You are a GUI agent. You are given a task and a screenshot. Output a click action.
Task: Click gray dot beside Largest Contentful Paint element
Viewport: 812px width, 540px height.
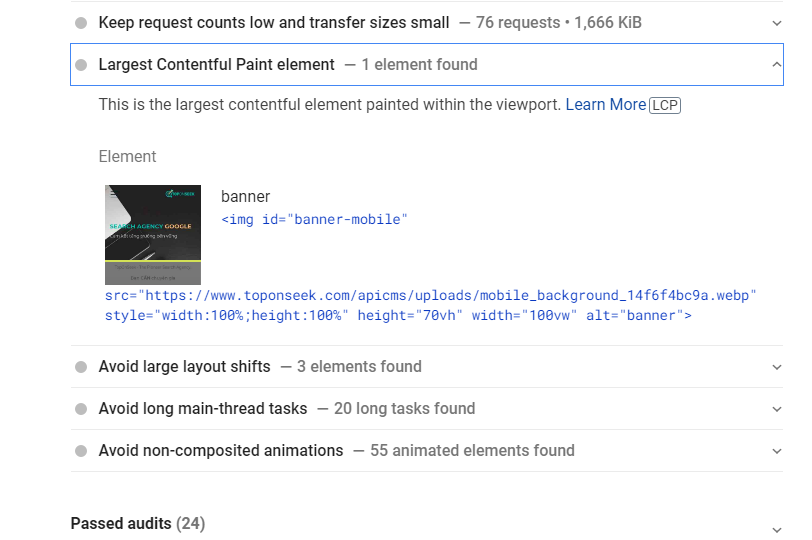click(x=81, y=65)
